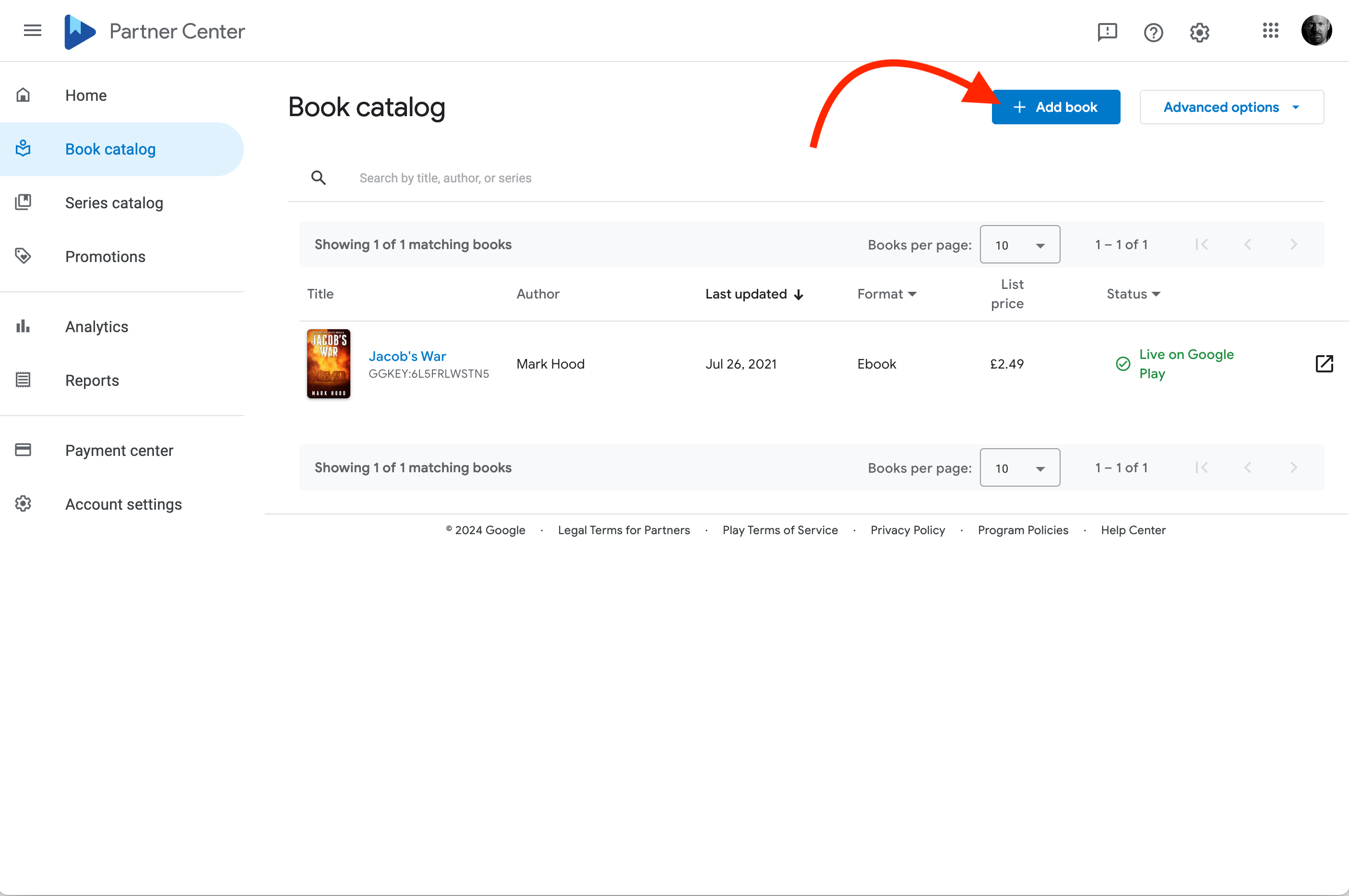Click the Jacob's War cover thumbnail
Screen dimensions: 1349x896
tap(329, 363)
